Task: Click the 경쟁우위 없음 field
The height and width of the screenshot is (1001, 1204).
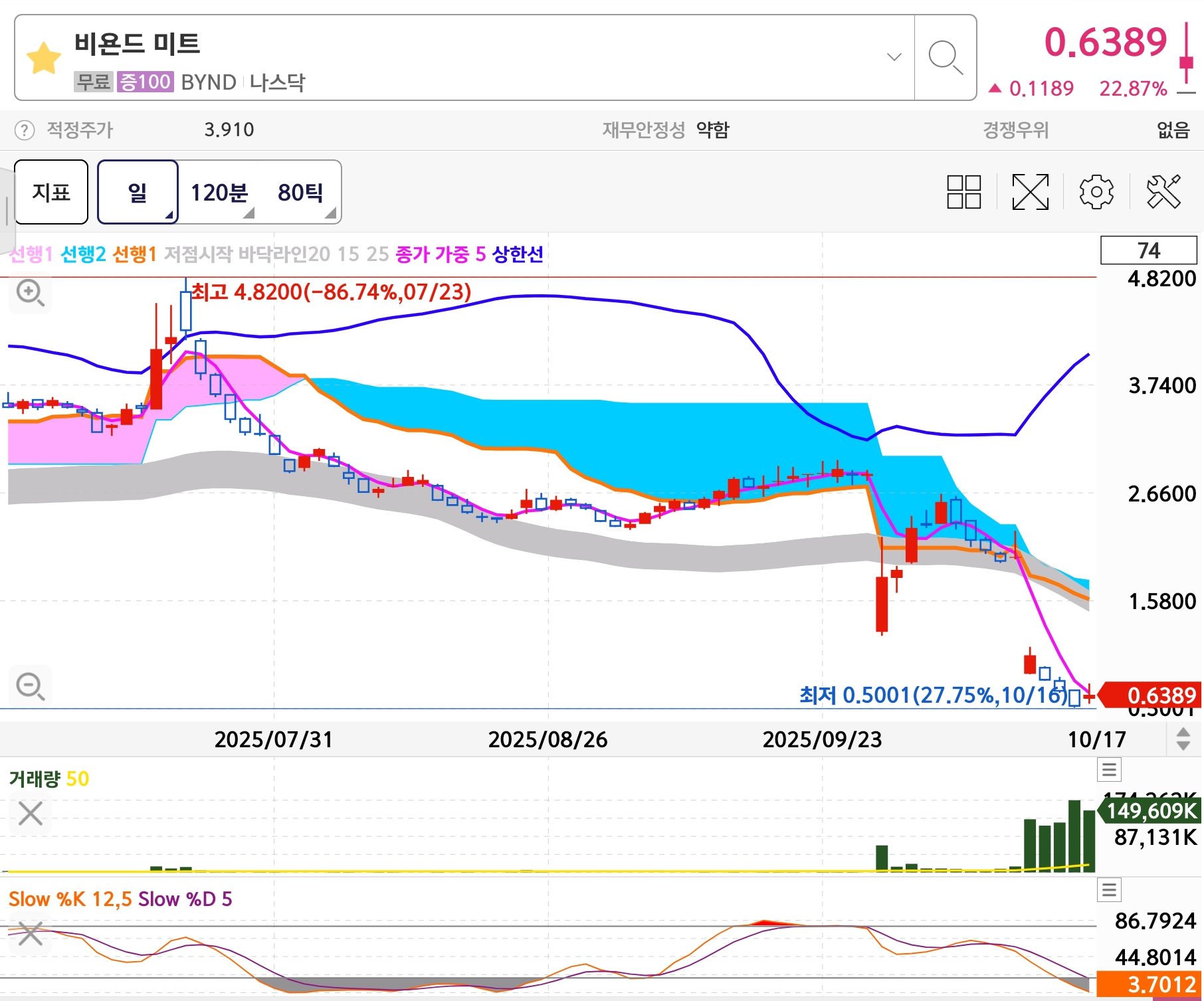Action: [1086, 130]
